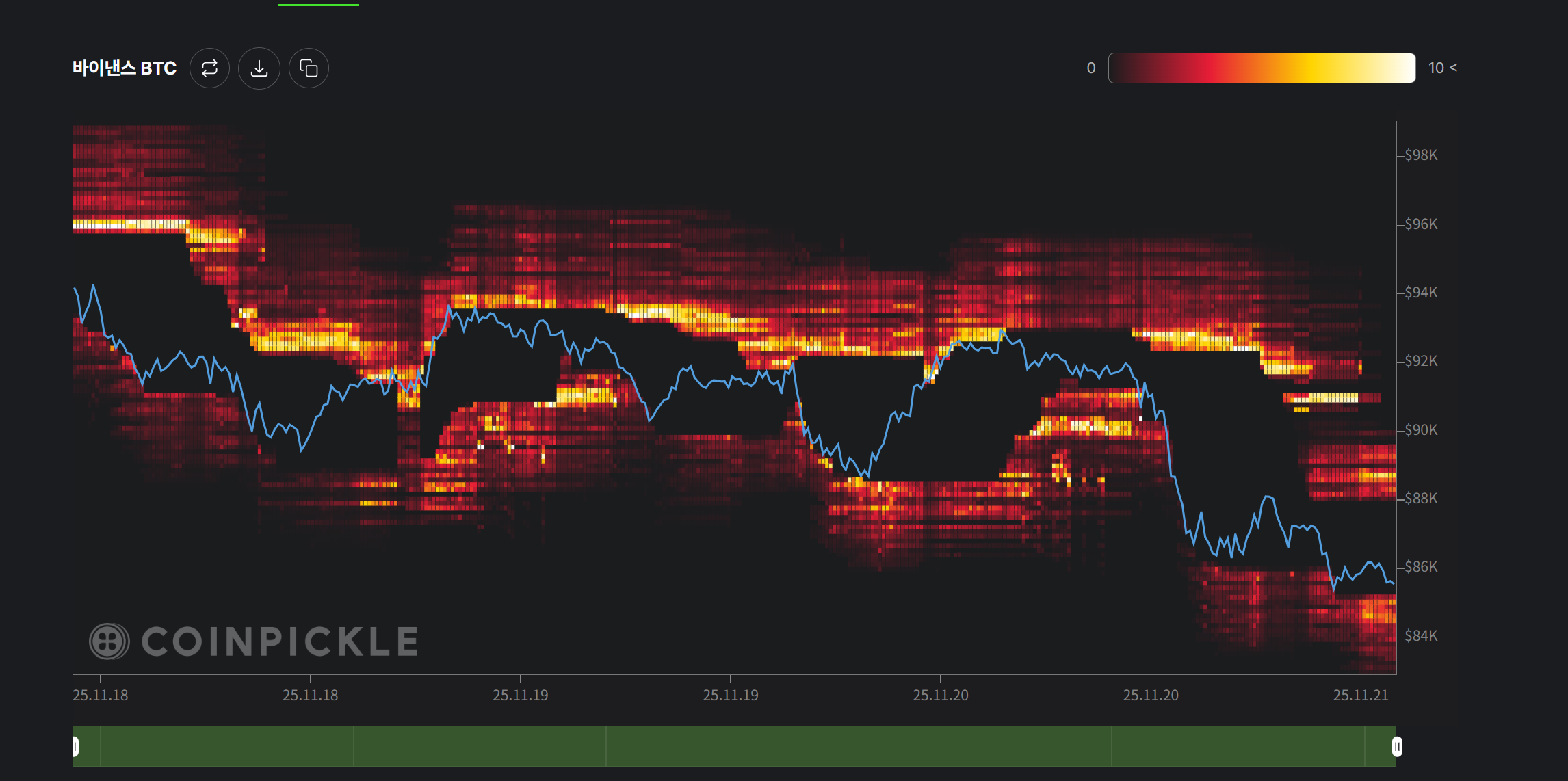This screenshot has width=1568, height=781.
Task: Click the $88K price axis label
Action: (1421, 499)
